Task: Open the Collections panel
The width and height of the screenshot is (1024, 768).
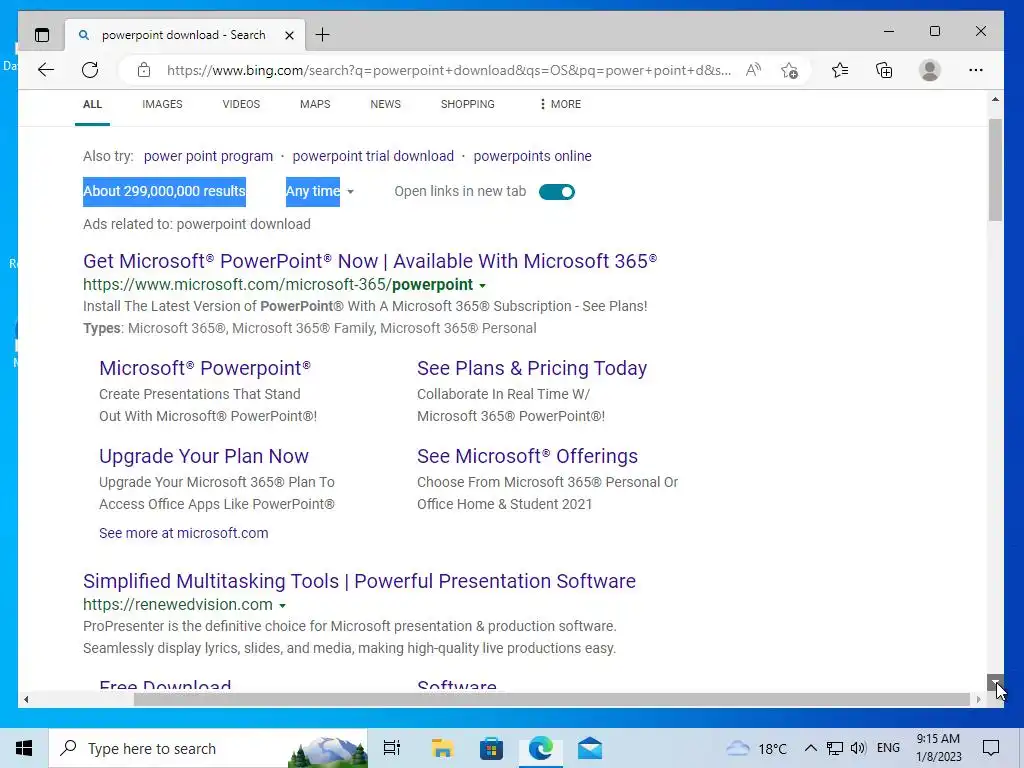Action: pos(884,70)
